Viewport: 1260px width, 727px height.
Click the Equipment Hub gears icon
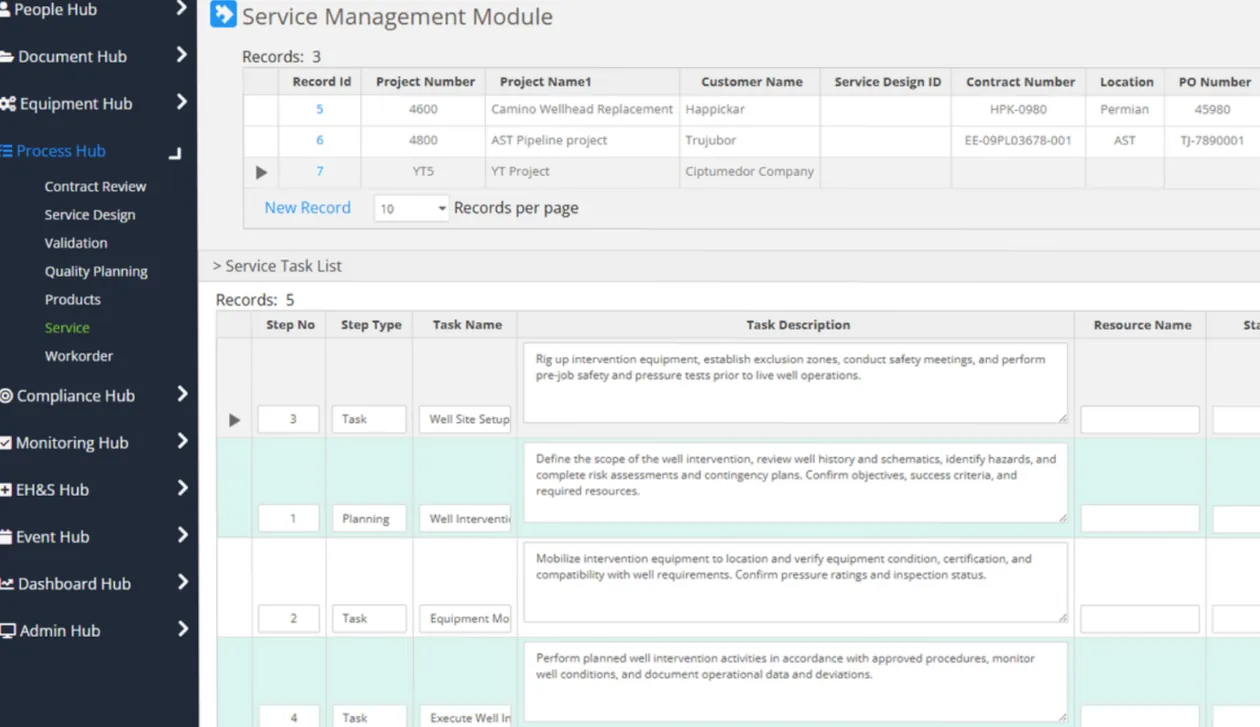click(x=8, y=104)
